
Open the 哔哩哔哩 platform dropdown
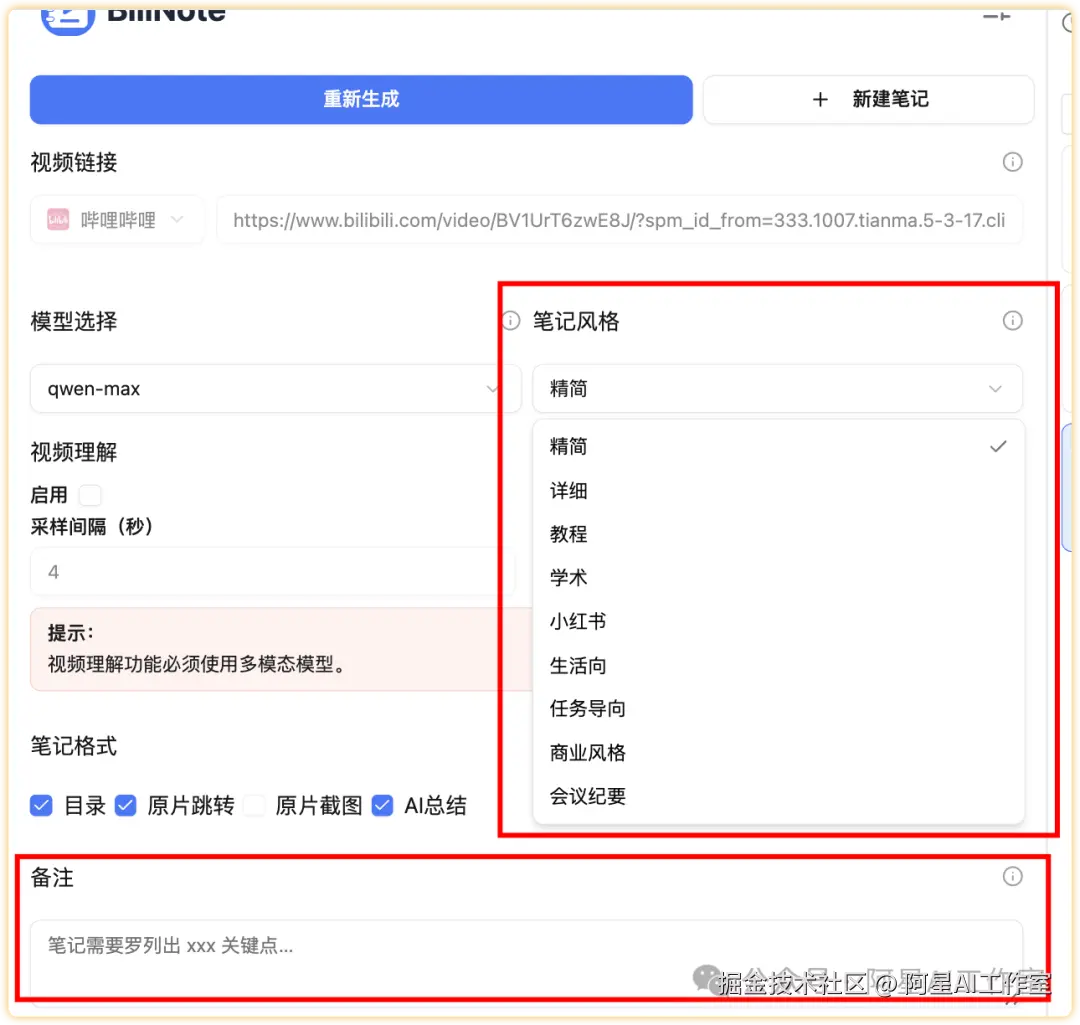pyautogui.click(x=116, y=220)
